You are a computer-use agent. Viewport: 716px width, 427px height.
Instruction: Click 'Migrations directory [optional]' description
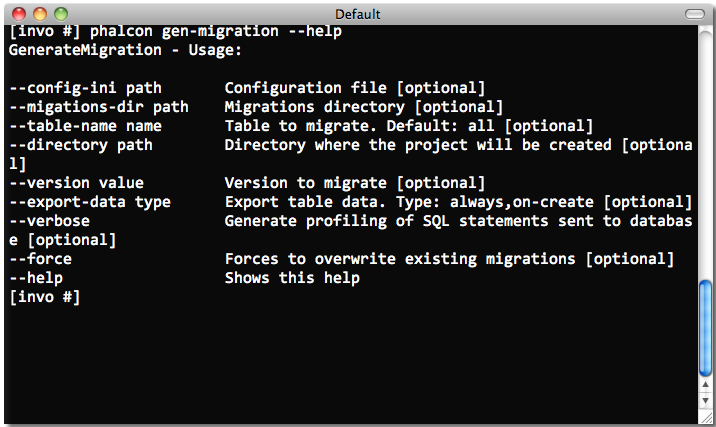pos(364,107)
